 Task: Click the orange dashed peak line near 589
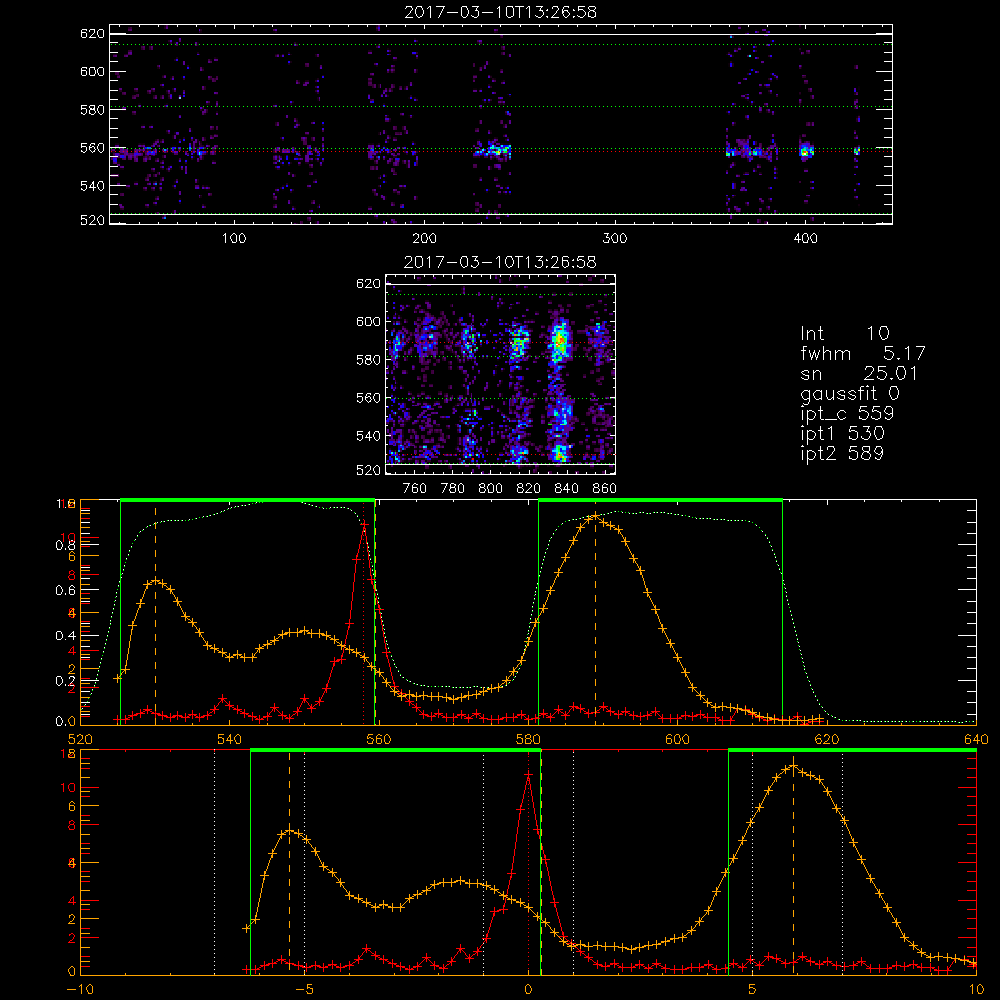click(x=596, y=612)
